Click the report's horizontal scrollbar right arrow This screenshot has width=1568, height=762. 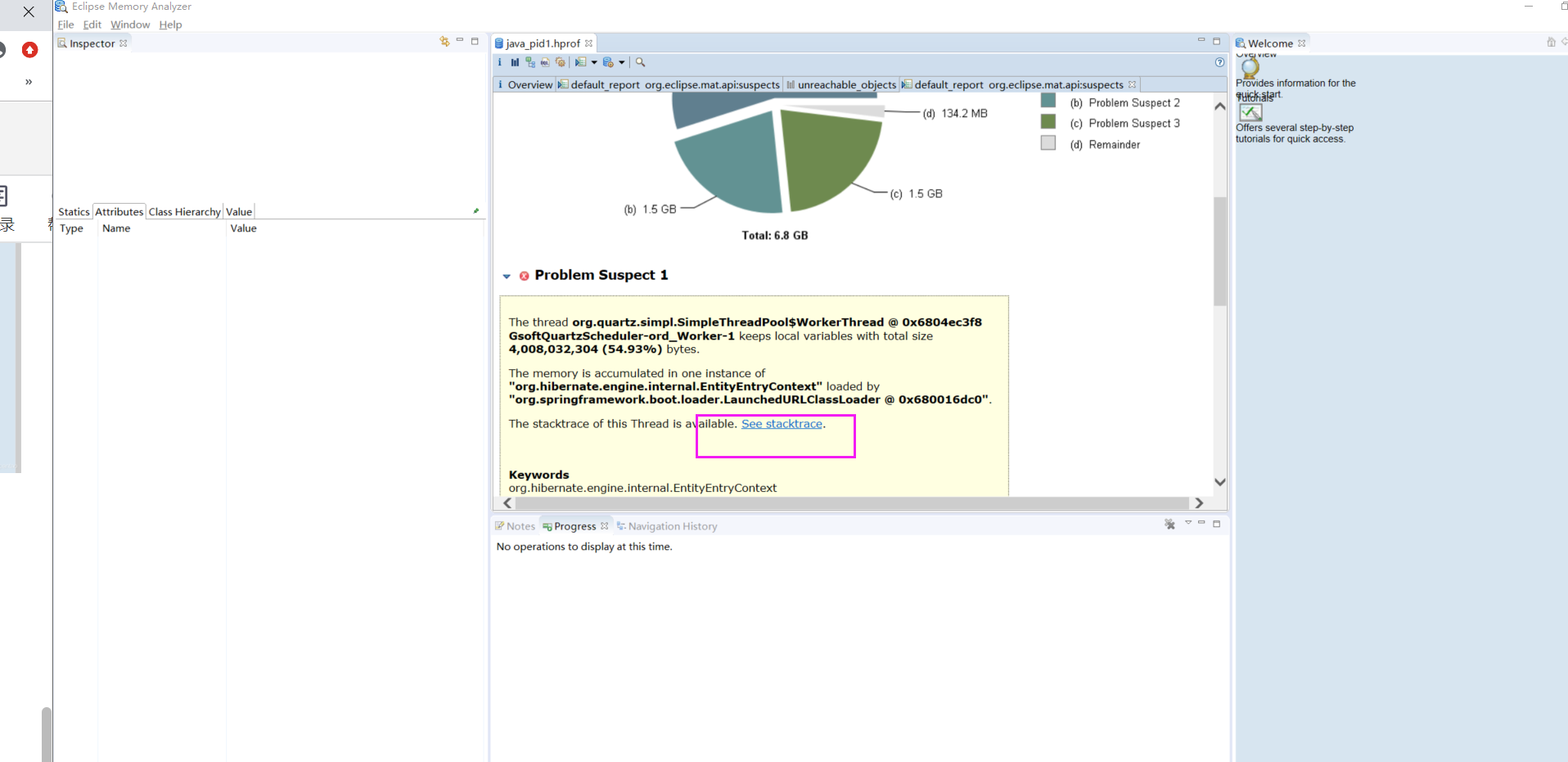[x=1199, y=503]
